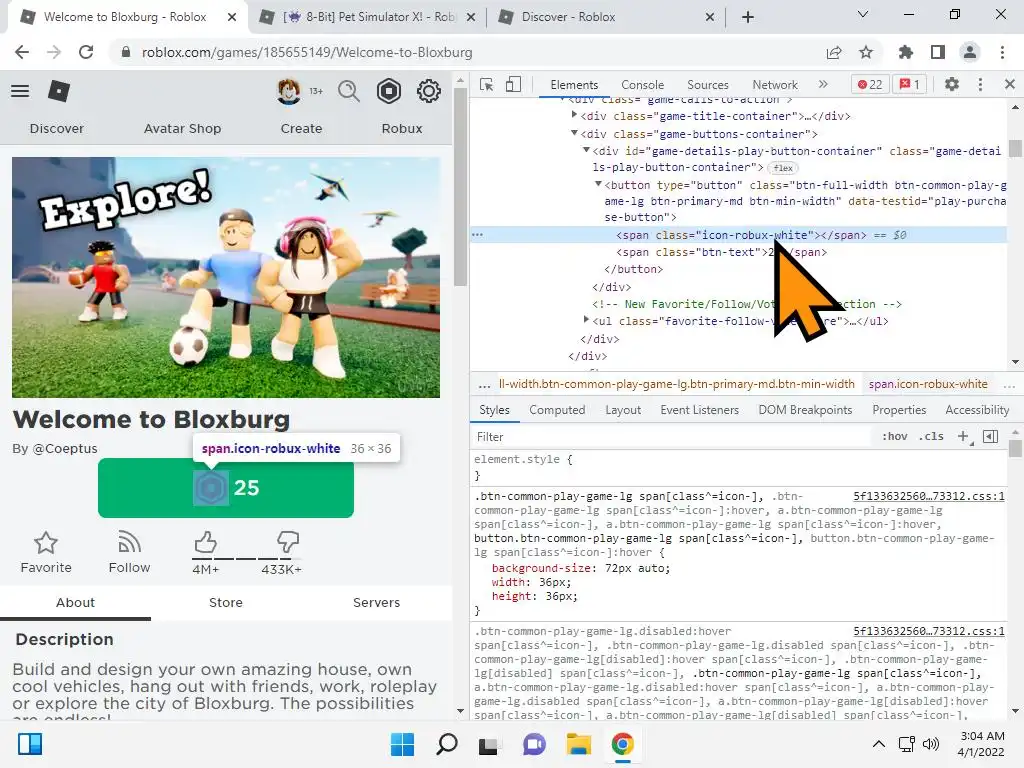Viewport: 1024px width, 768px height.
Task: Collapse game-buttons-container div node
Action: (575, 133)
